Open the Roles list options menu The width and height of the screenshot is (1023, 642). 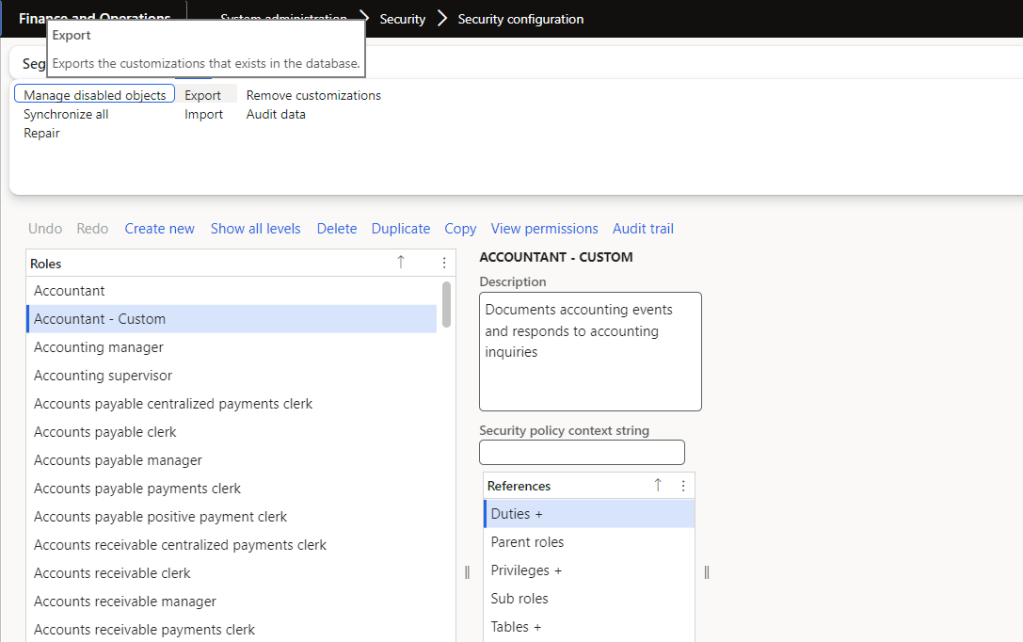tap(444, 263)
